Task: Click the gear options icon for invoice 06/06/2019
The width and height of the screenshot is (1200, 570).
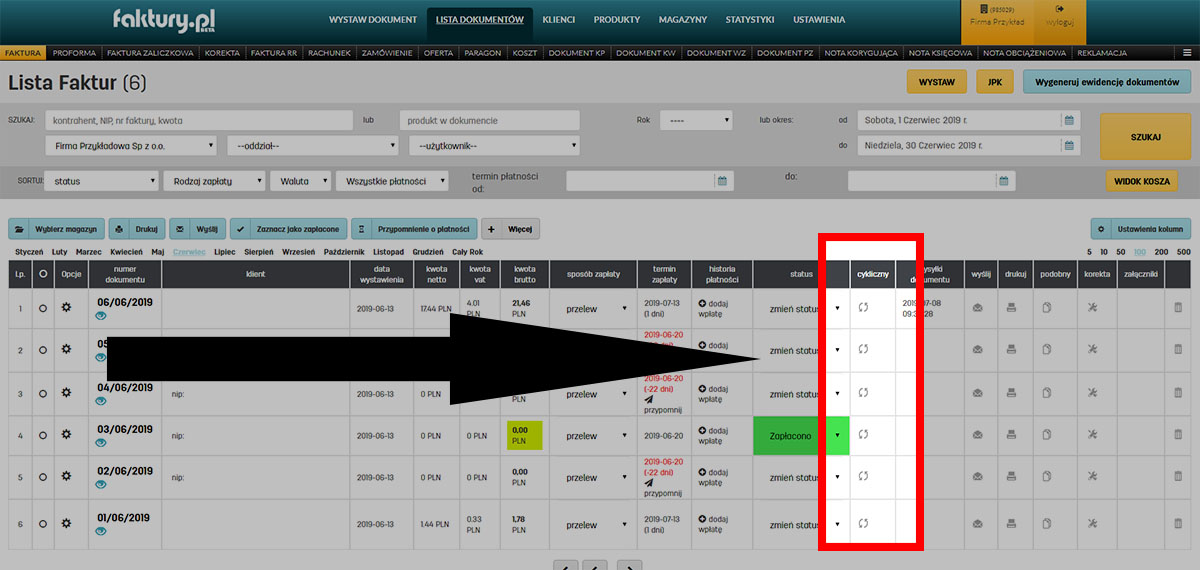Action: coord(67,307)
